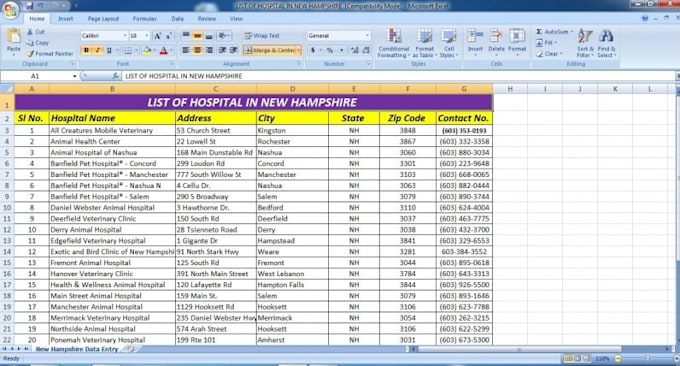The image size is (680, 366).
Task: Open the Calibri font name dropdown
Action: click(125, 36)
